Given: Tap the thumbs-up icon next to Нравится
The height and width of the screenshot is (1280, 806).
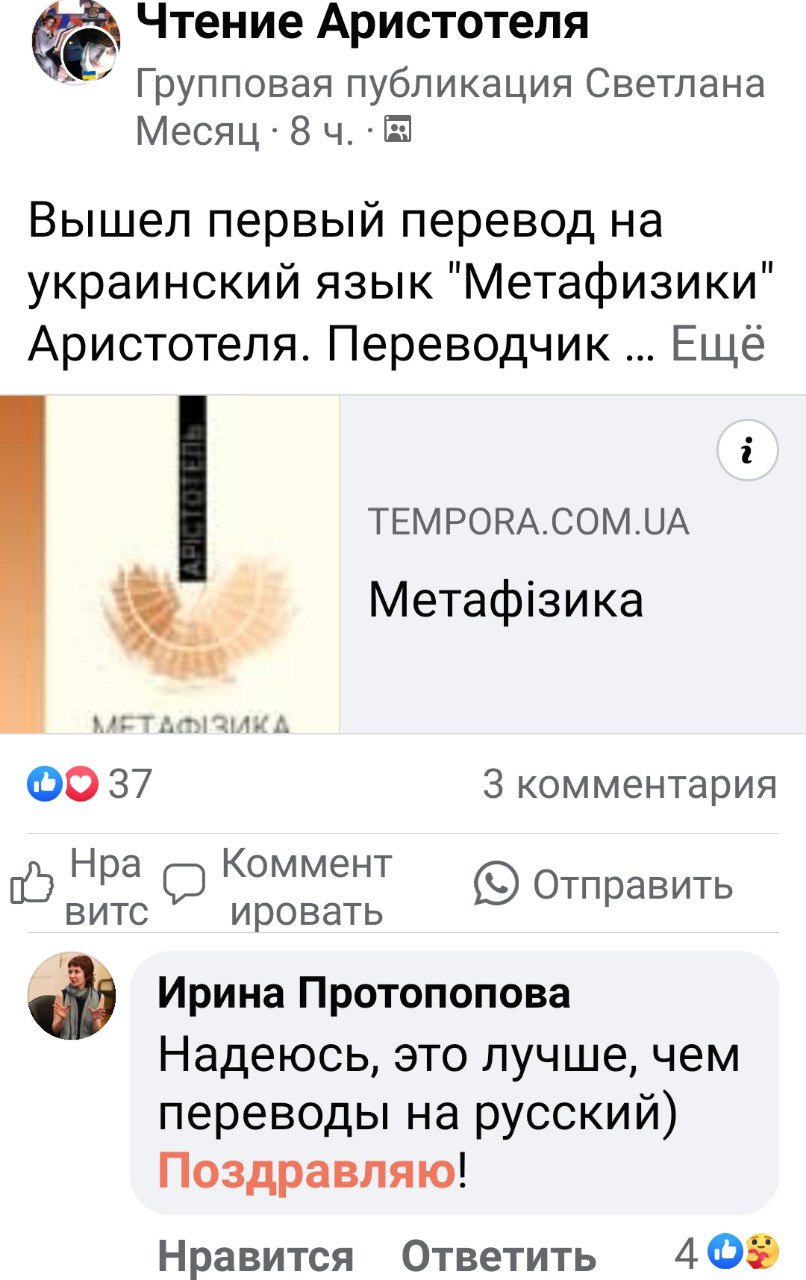Looking at the screenshot, I should tap(32, 885).
